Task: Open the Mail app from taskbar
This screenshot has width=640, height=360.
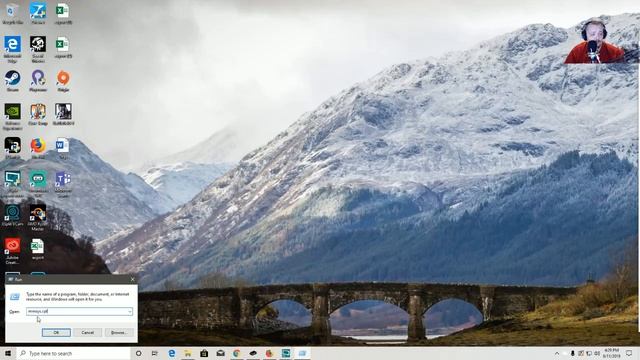Action: tap(220, 353)
